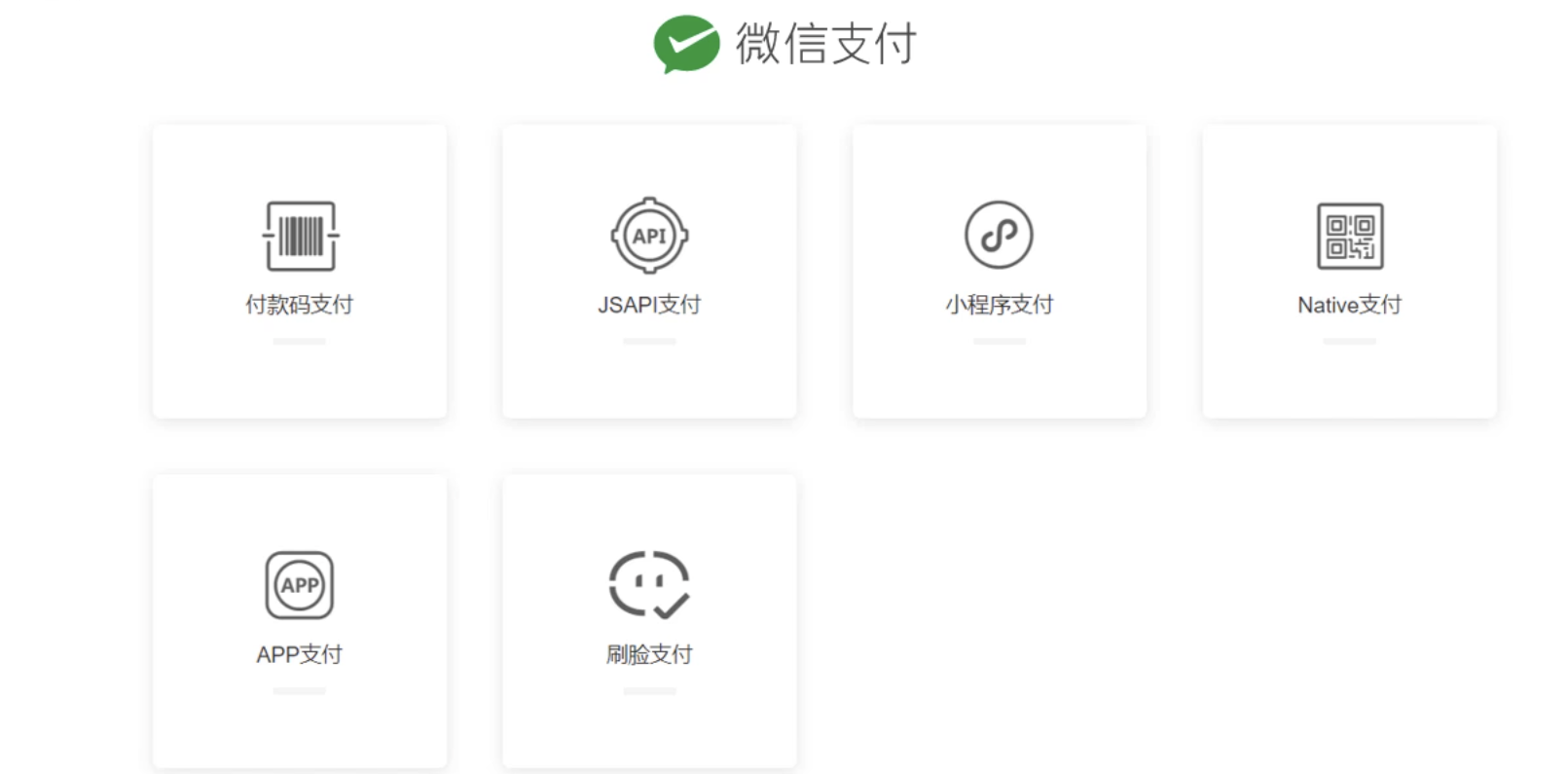Open the 刷脸支付 text label
This screenshot has width=1568, height=774.
click(x=649, y=654)
